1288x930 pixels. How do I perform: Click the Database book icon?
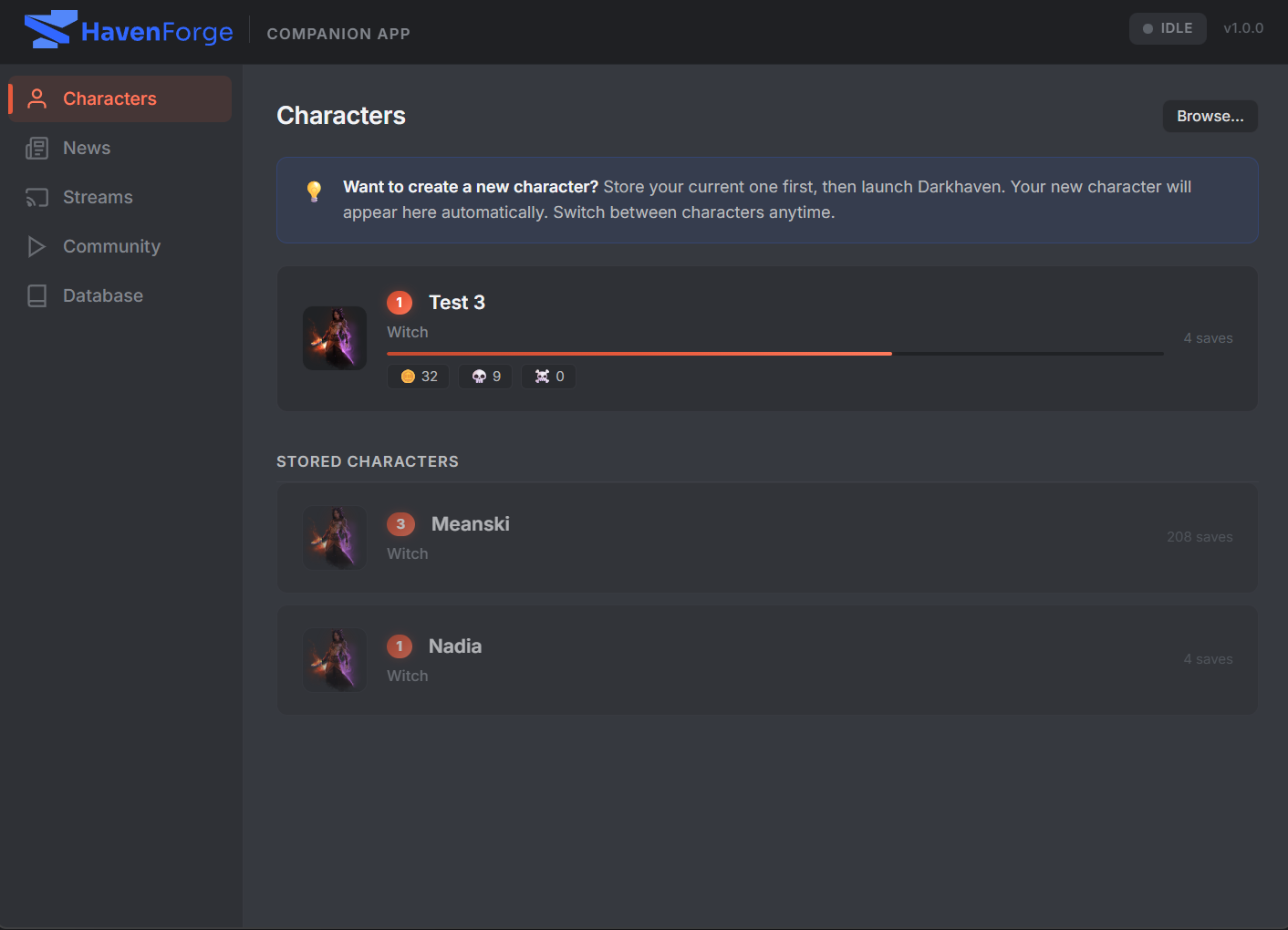coord(36,295)
